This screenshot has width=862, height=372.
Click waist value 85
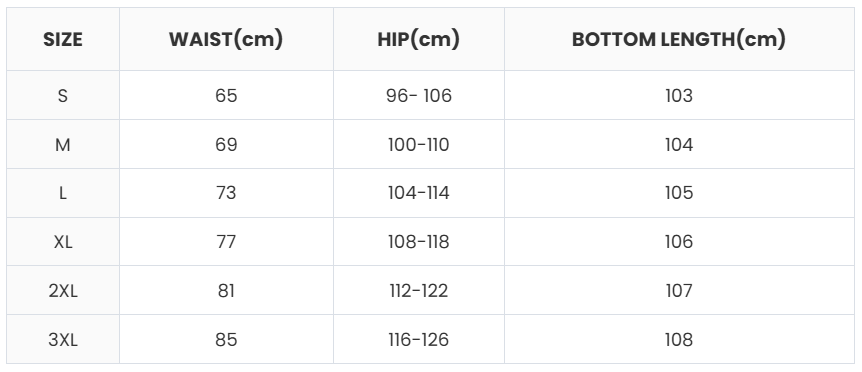click(226, 339)
